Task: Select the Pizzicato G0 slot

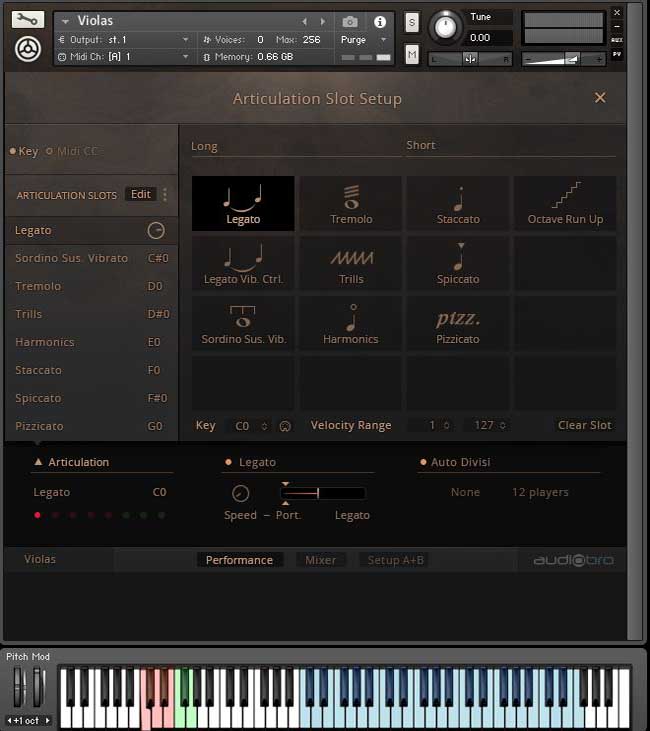Action: click(91, 426)
